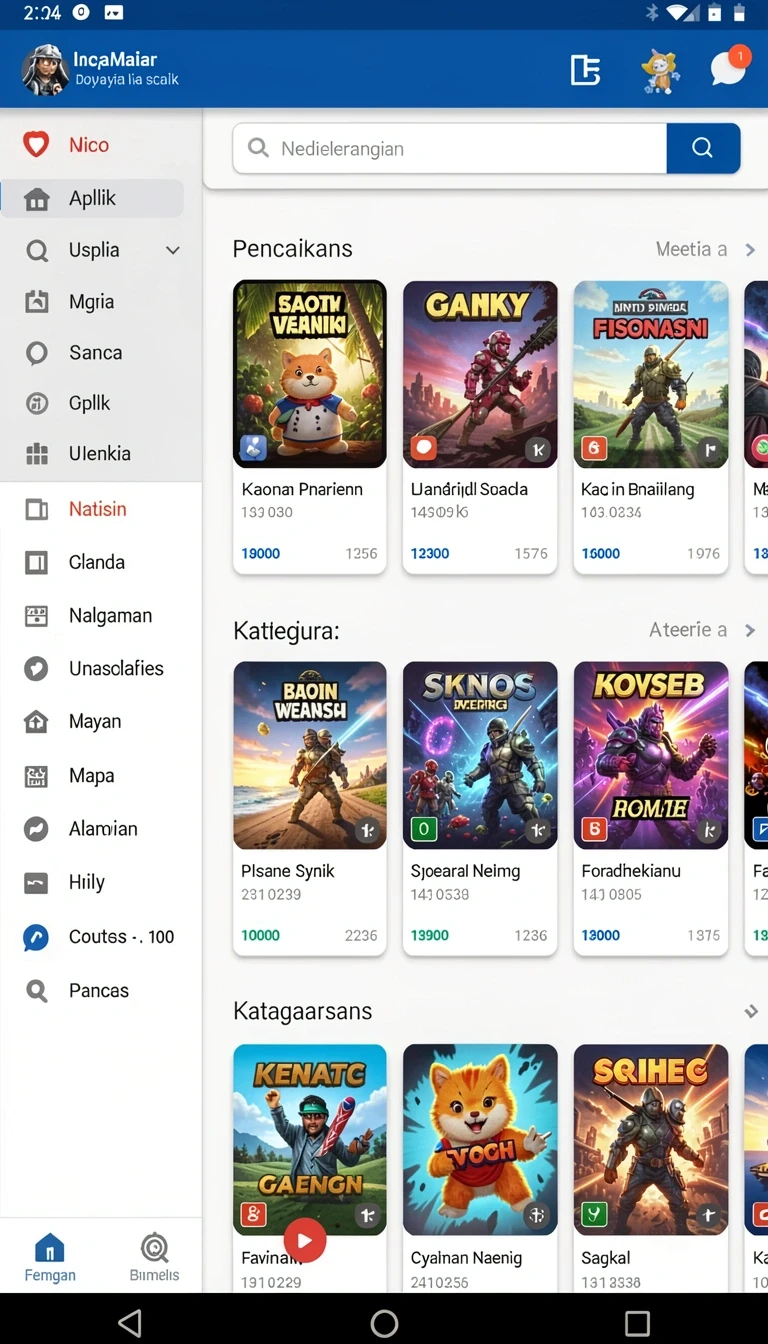Click the Usplia magnifier icon
This screenshot has width=768, height=1344.
37,250
